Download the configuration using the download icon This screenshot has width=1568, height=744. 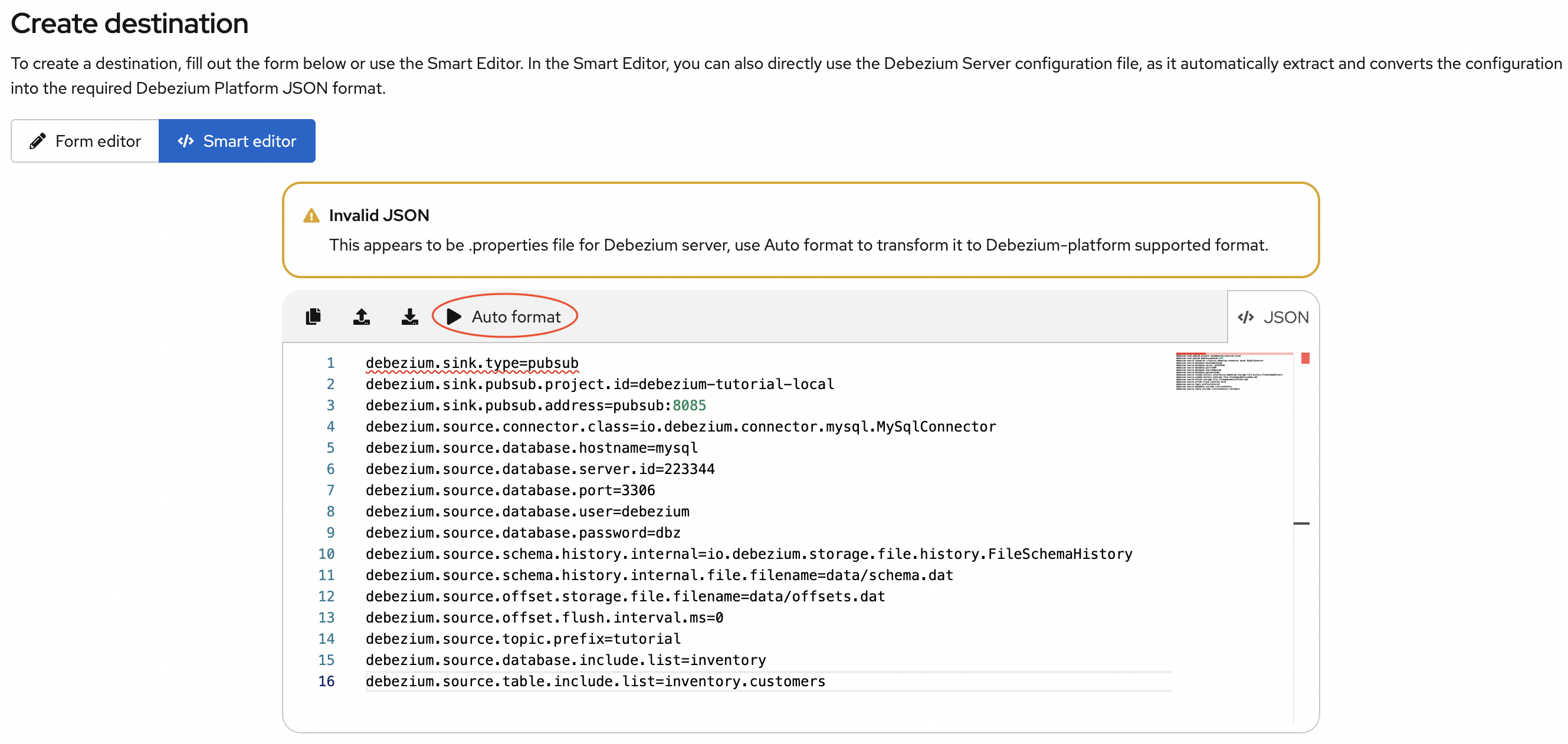pos(409,316)
